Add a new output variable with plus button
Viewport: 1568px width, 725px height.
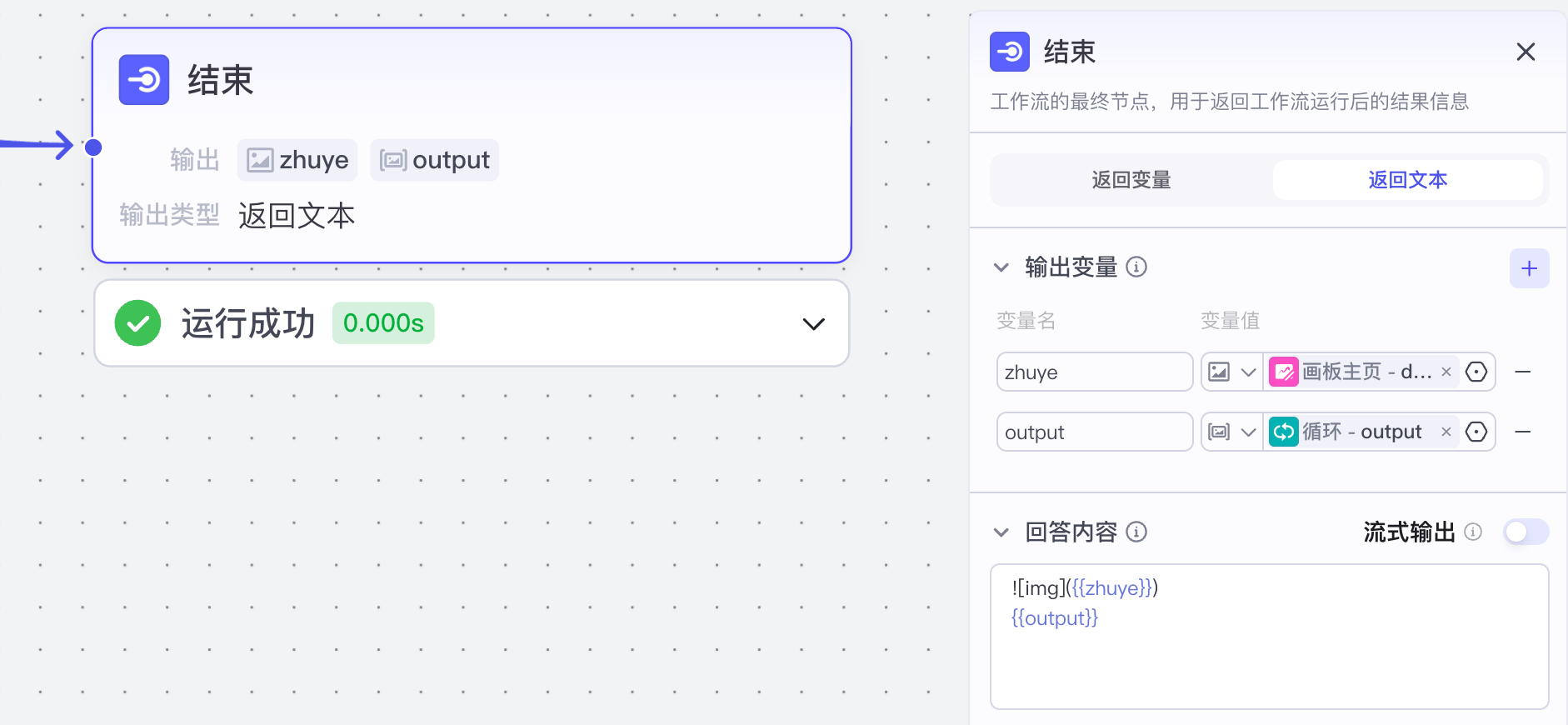click(1530, 267)
